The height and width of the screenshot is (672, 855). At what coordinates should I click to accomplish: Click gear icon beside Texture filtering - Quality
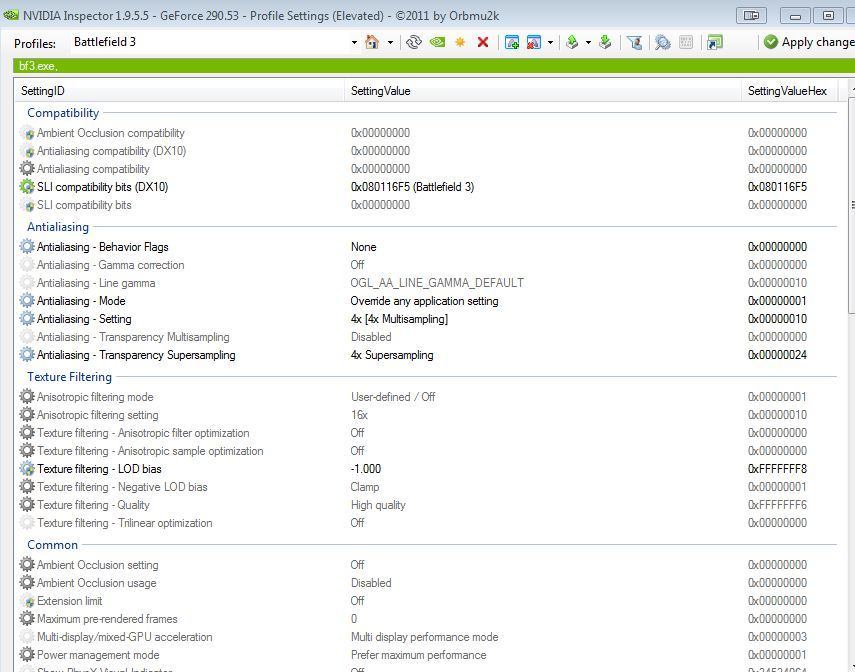pyautogui.click(x=27, y=505)
